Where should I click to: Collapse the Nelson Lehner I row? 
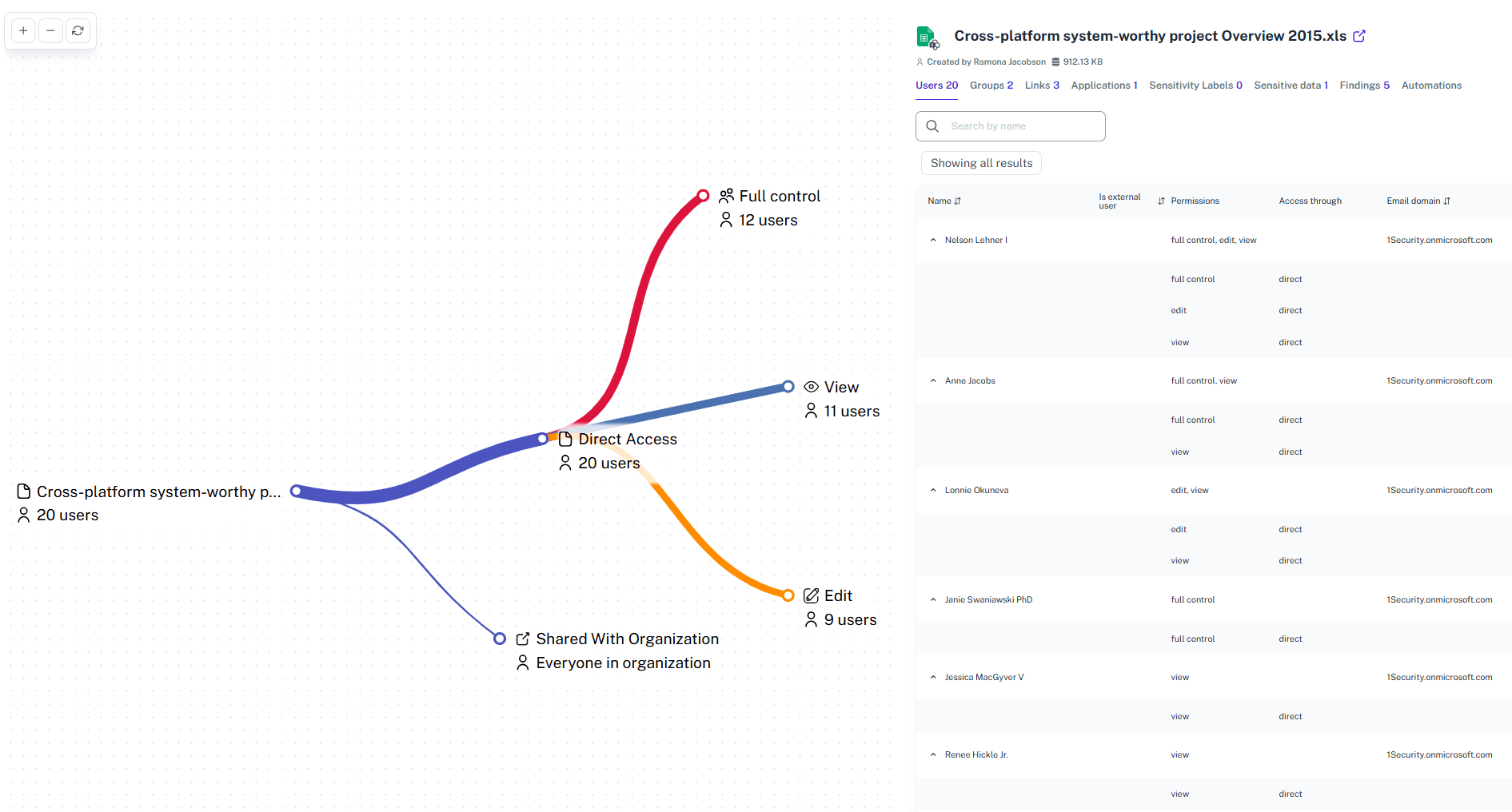click(x=932, y=239)
